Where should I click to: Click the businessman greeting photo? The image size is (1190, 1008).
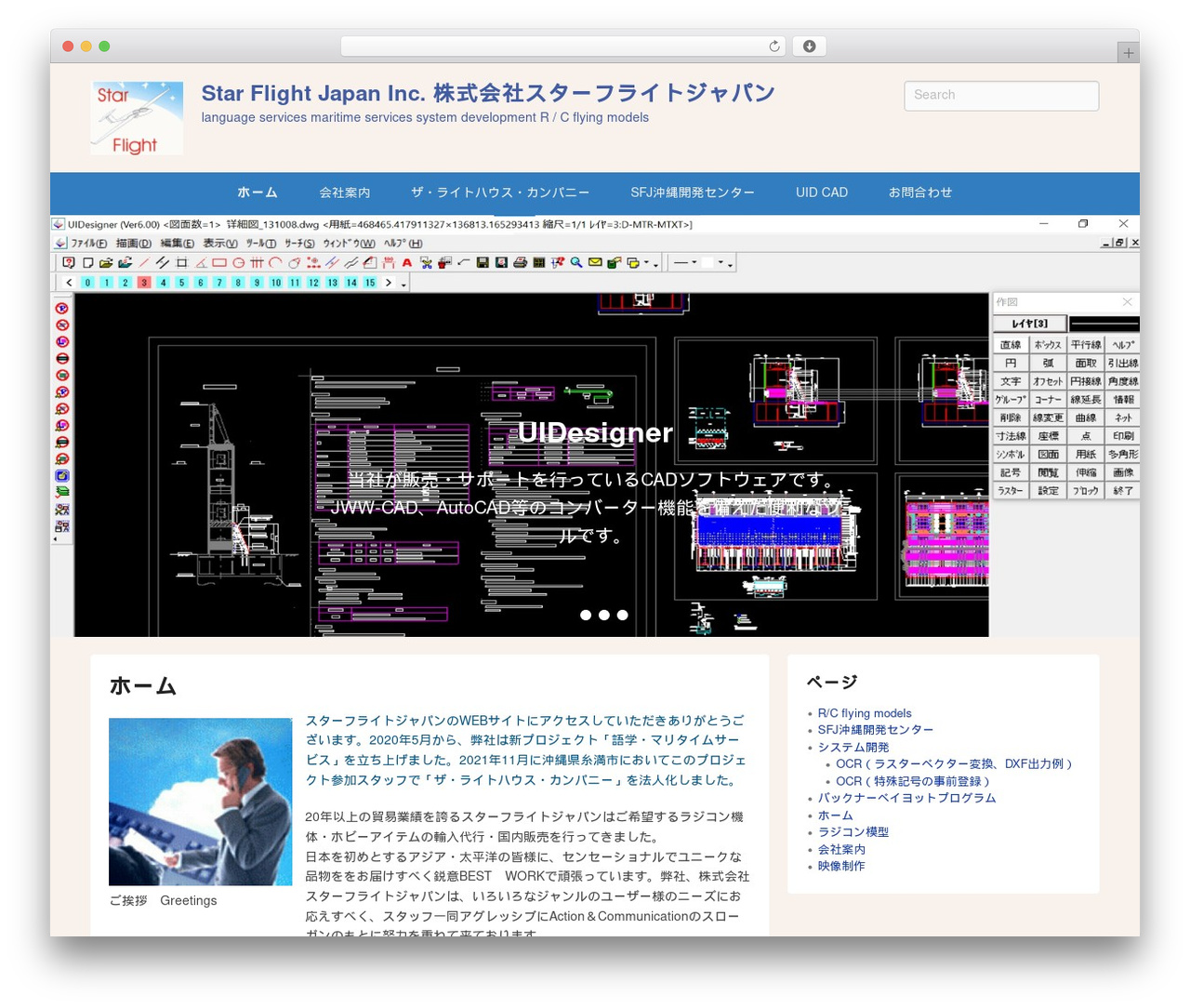click(201, 802)
